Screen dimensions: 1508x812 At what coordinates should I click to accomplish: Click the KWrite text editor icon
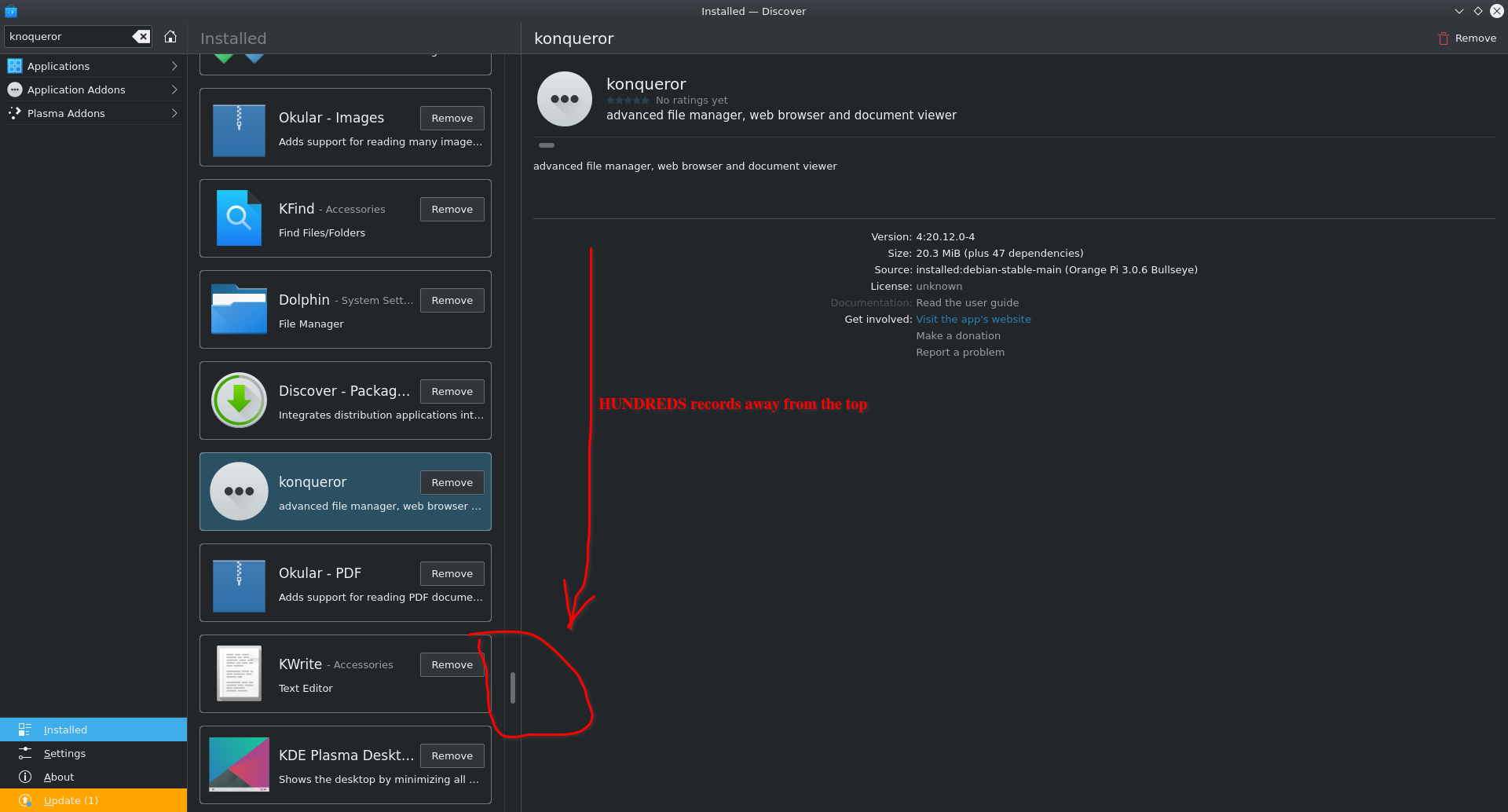click(239, 673)
